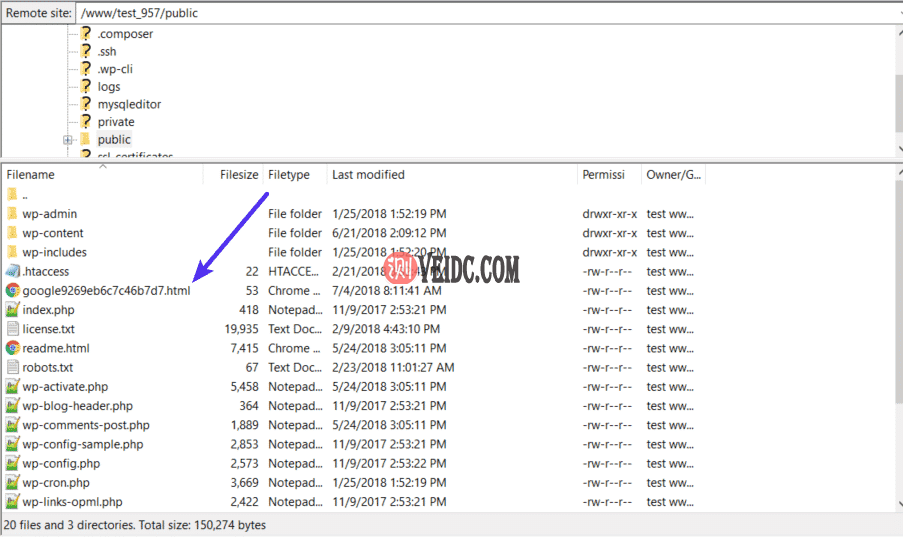Screen dimensions: 903x537
Task: Expand the public folder tree node
Action: coord(67,140)
